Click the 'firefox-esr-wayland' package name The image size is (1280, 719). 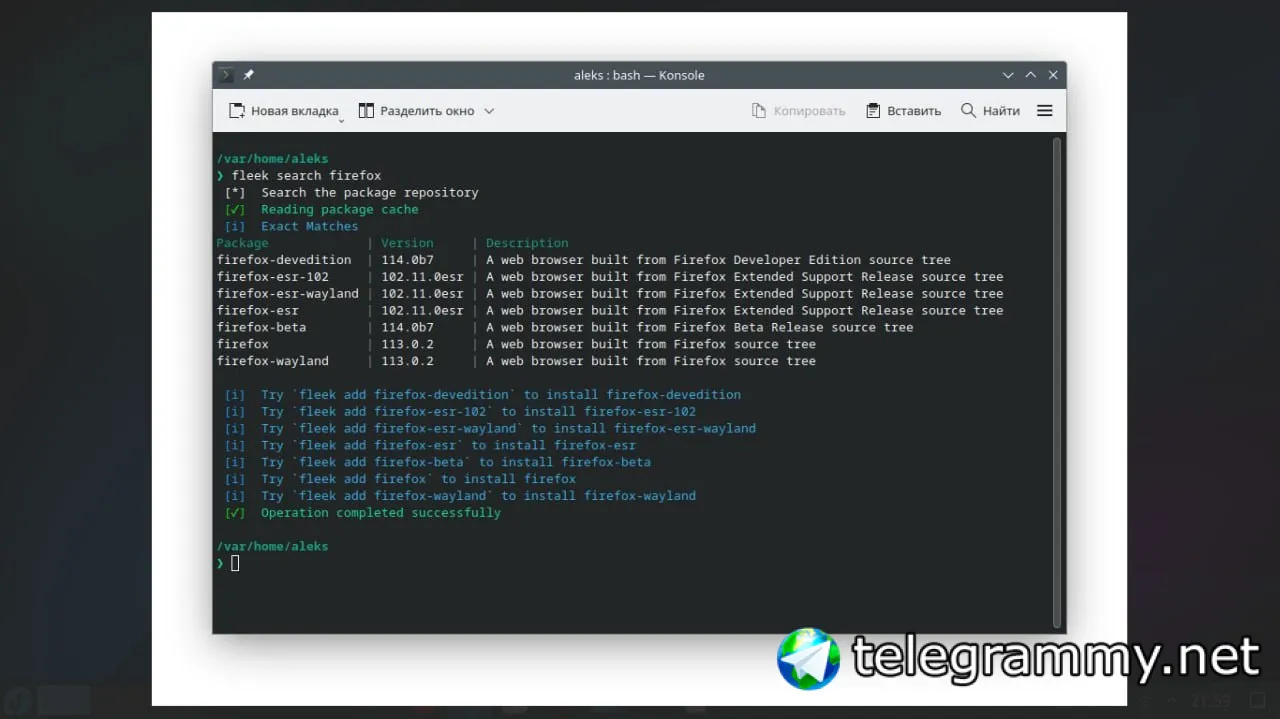pyautogui.click(x=287, y=294)
